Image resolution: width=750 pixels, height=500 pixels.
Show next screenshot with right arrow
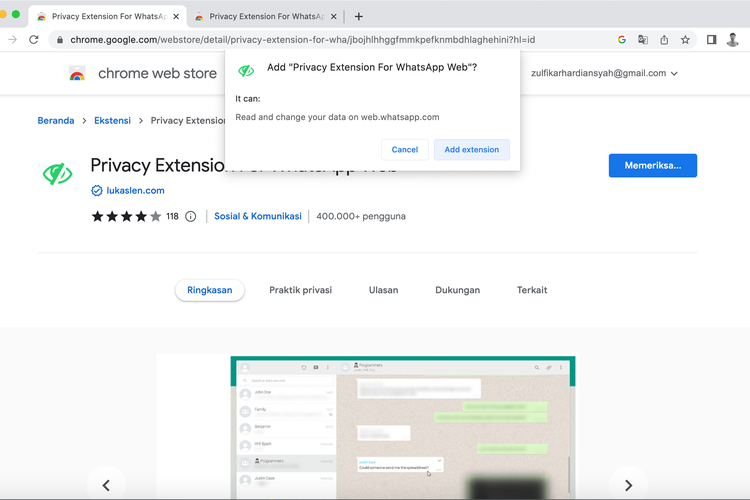point(628,485)
